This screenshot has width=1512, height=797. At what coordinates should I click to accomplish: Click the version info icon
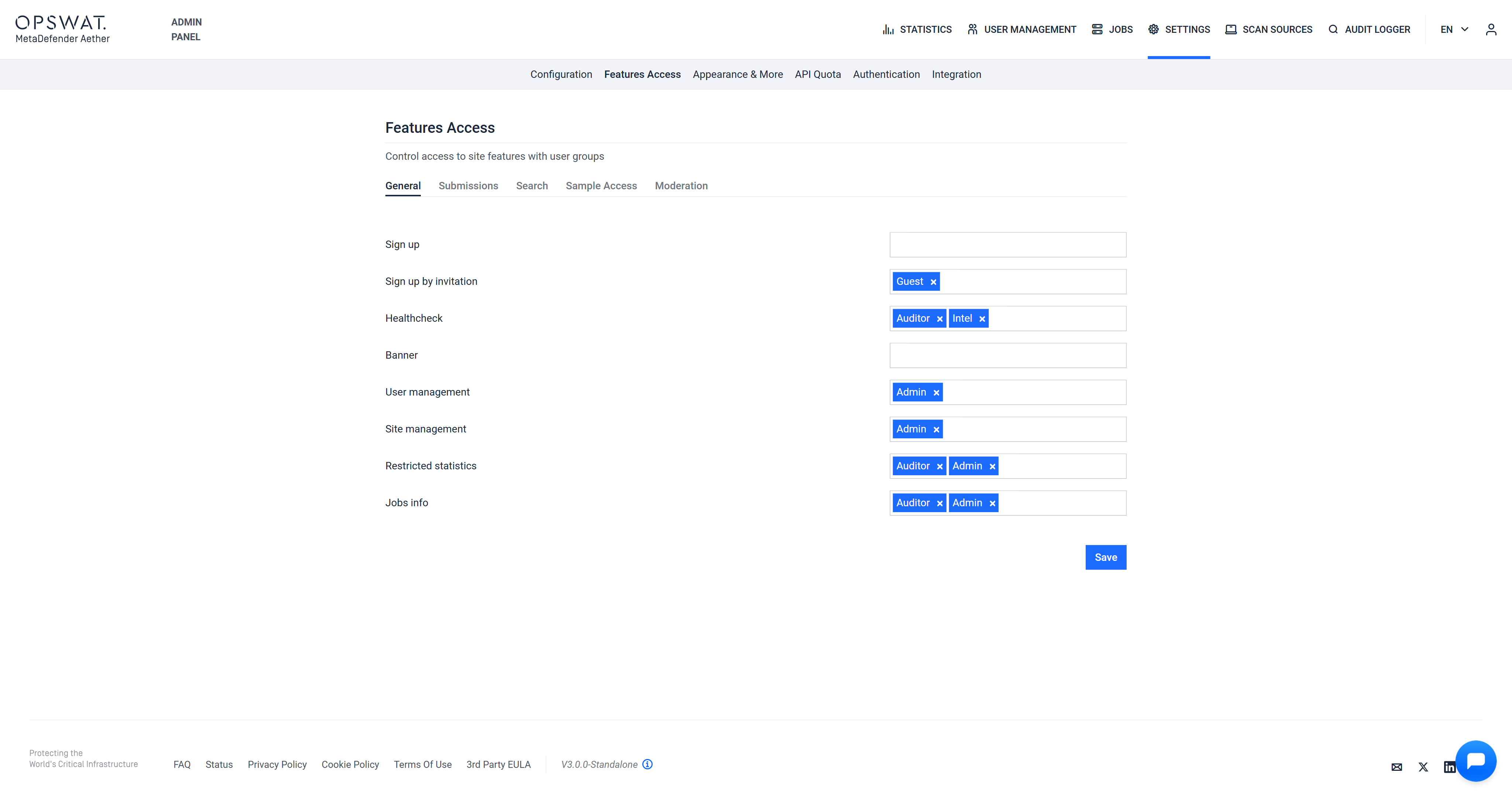pyautogui.click(x=647, y=764)
